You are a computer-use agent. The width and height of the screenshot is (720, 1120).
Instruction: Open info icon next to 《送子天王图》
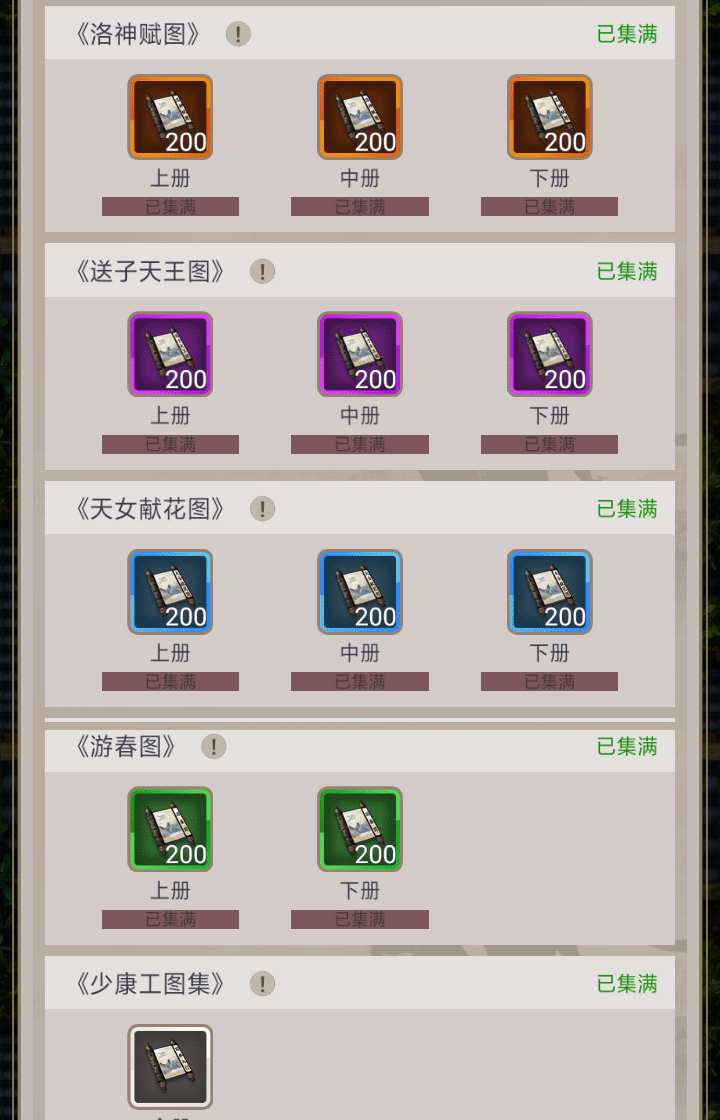pos(262,271)
